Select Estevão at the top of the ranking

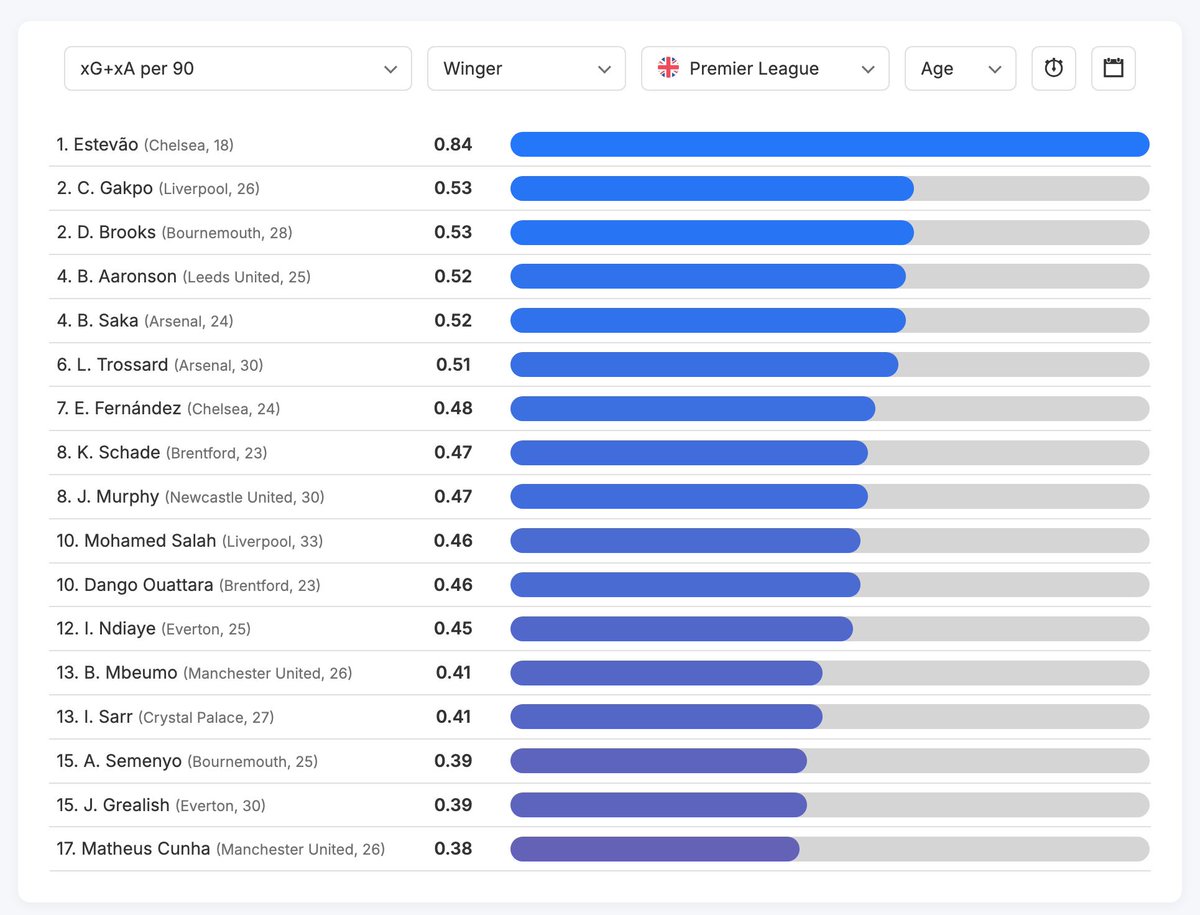94,144
